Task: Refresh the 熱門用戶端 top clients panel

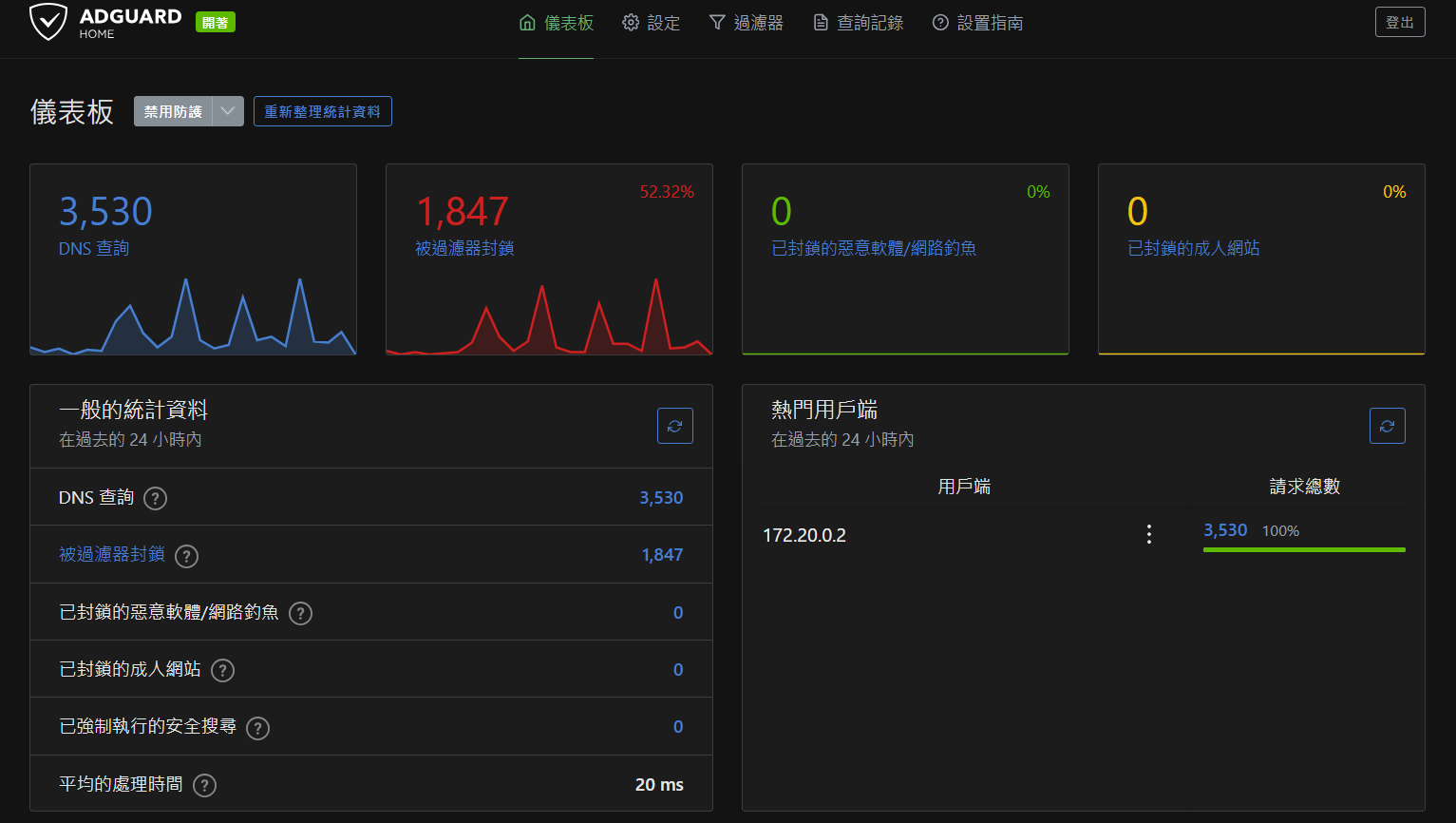Action: (x=1388, y=426)
